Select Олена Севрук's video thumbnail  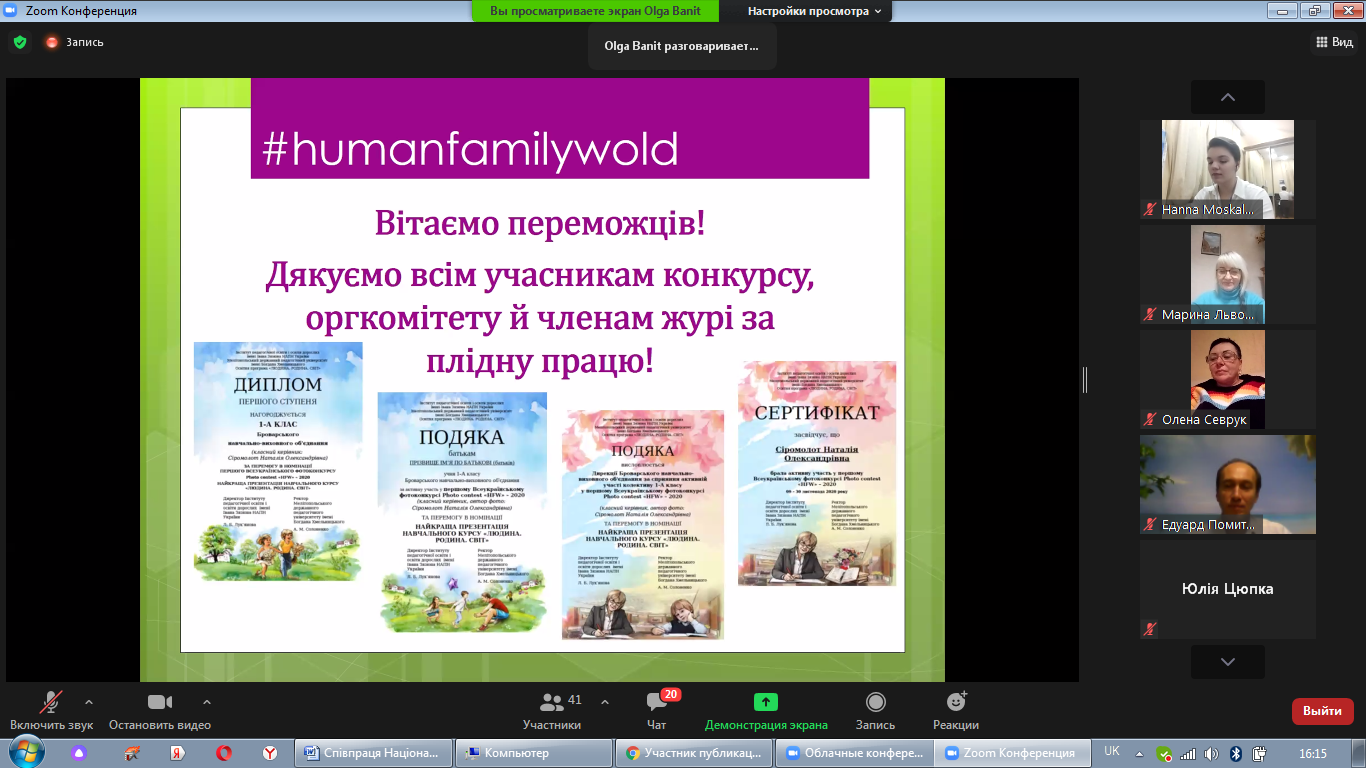pyautogui.click(x=1227, y=379)
